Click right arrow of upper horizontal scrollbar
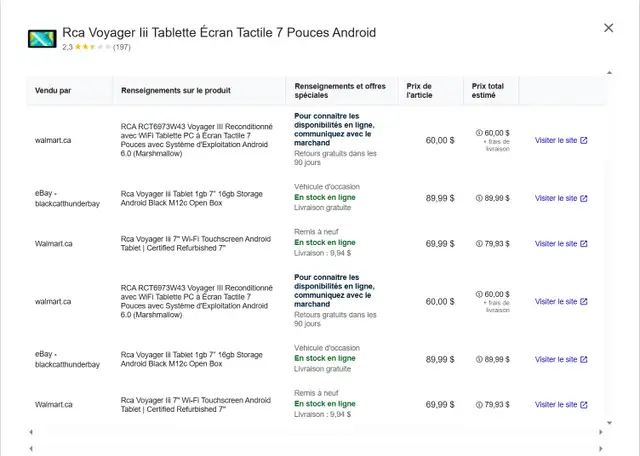 coord(600,432)
